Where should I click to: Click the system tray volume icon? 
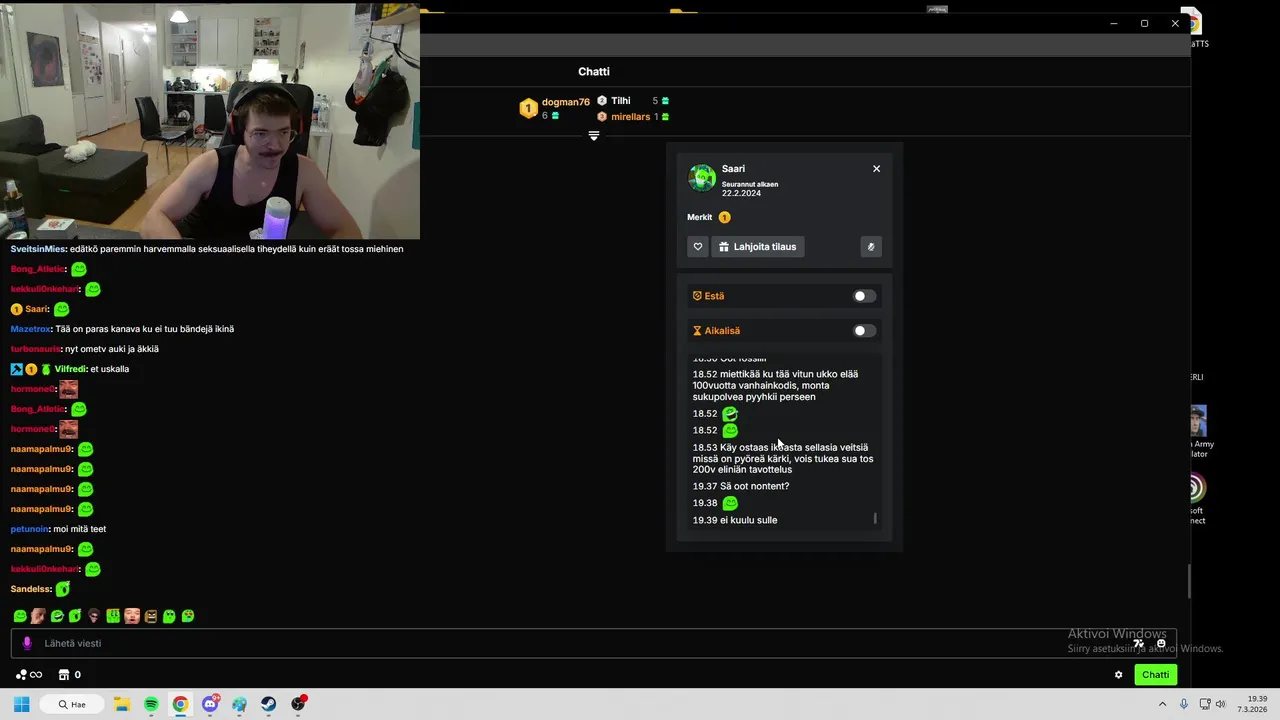pyautogui.click(x=1220, y=704)
